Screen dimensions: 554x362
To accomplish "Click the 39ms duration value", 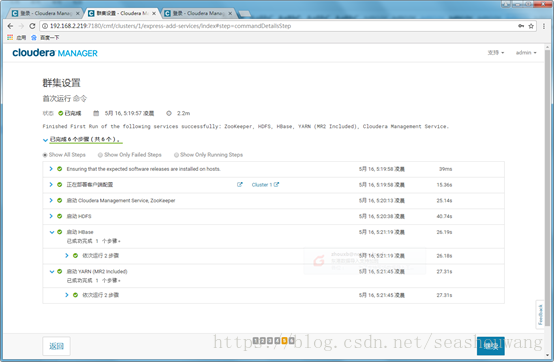I will [446, 169].
